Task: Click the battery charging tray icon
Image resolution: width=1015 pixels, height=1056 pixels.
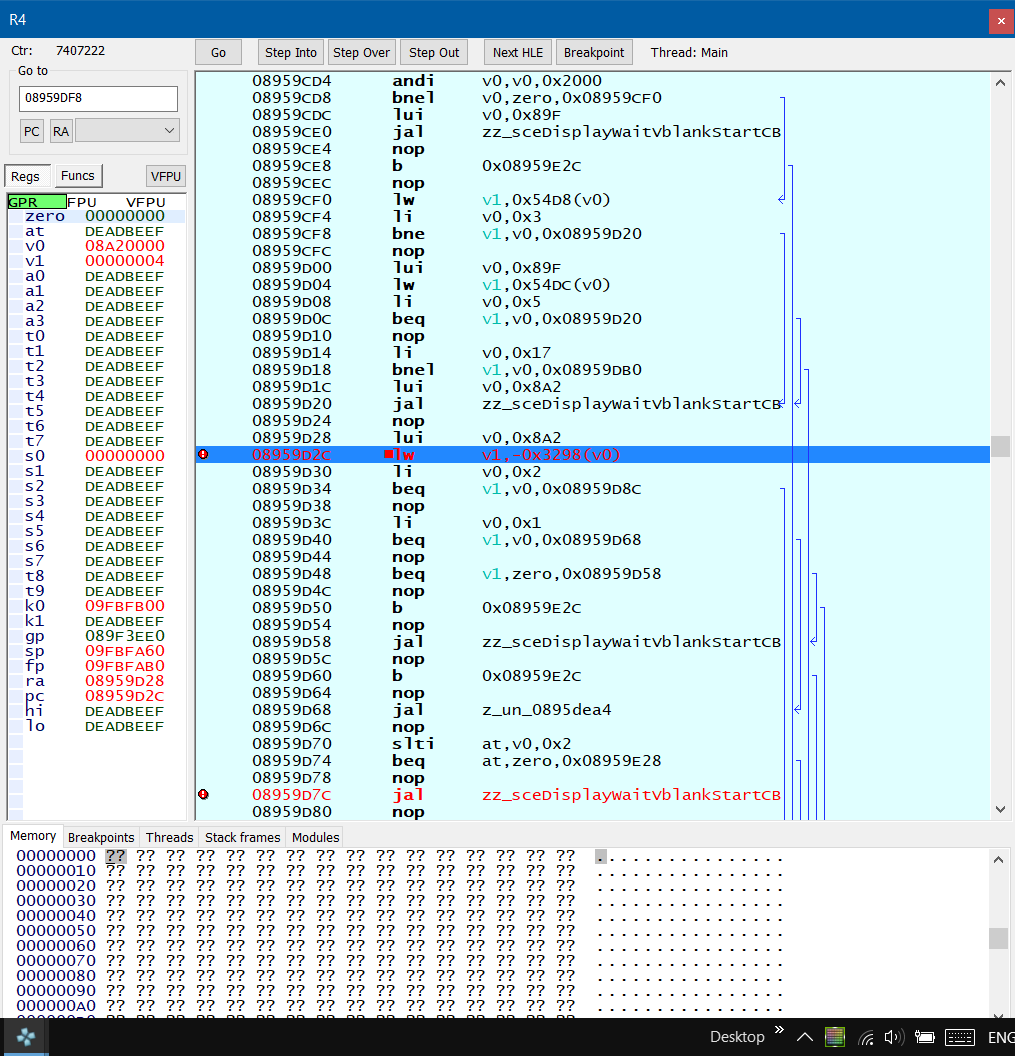Action: coord(925,1037)
